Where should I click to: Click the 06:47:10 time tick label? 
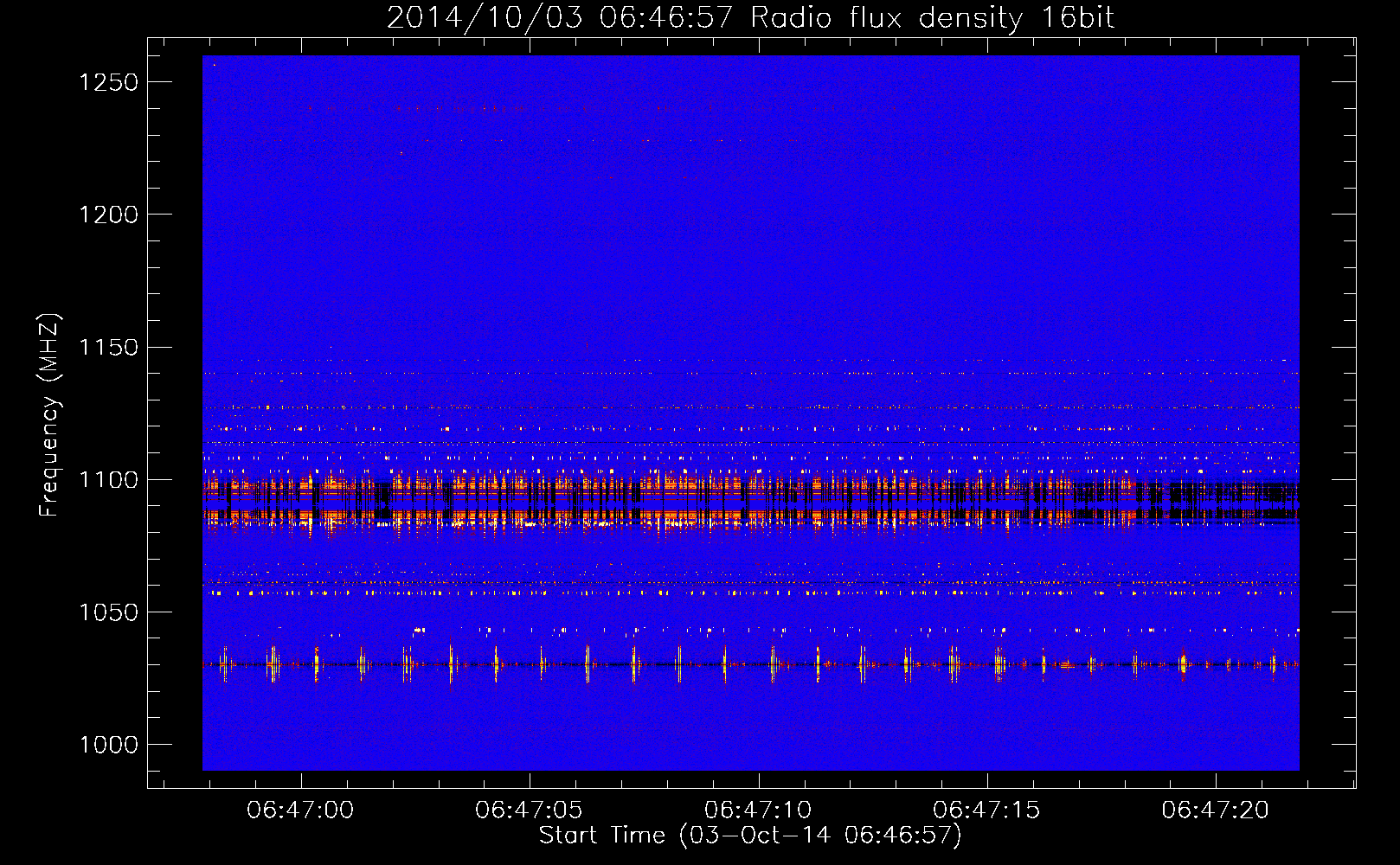point(758,811)
